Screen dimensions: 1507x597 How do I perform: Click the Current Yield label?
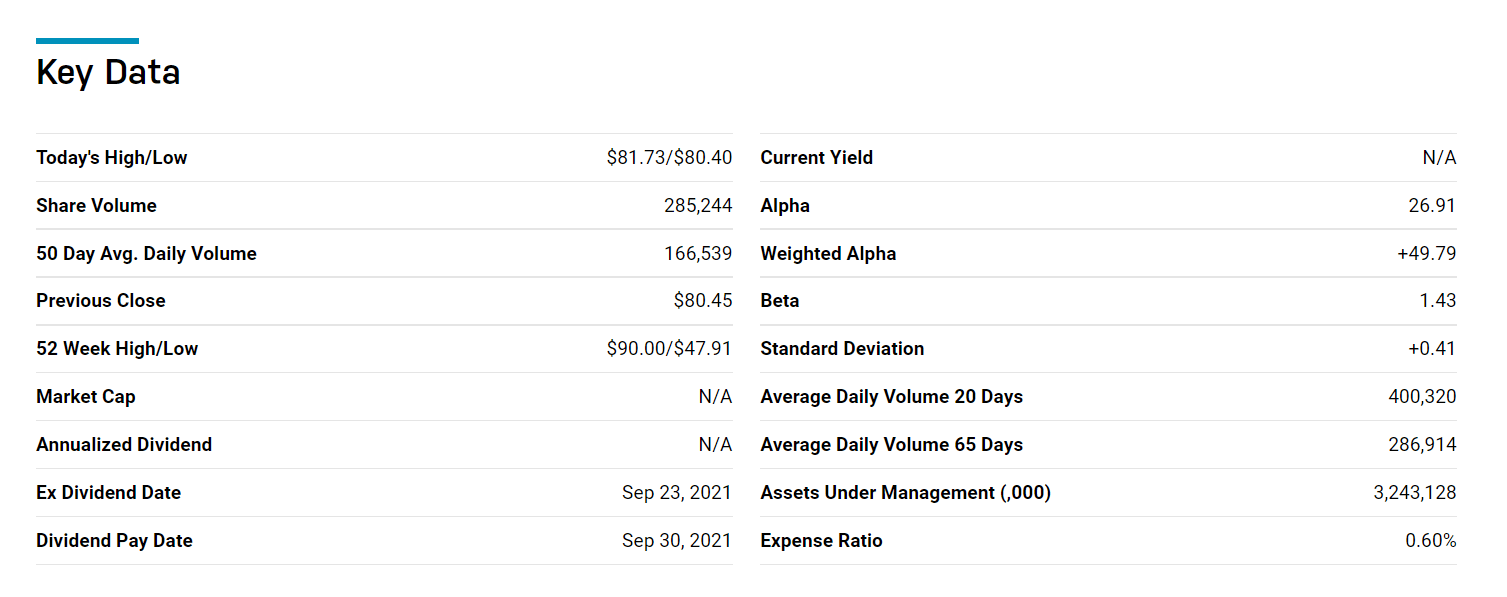(x=817, y=158)
